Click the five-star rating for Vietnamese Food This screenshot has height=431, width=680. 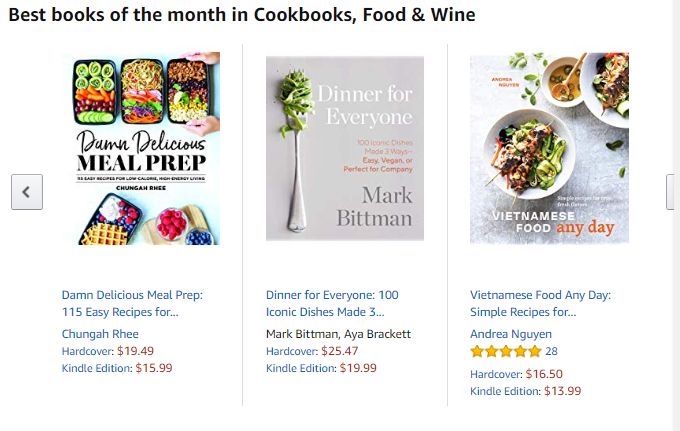click(x=506, y=352)
